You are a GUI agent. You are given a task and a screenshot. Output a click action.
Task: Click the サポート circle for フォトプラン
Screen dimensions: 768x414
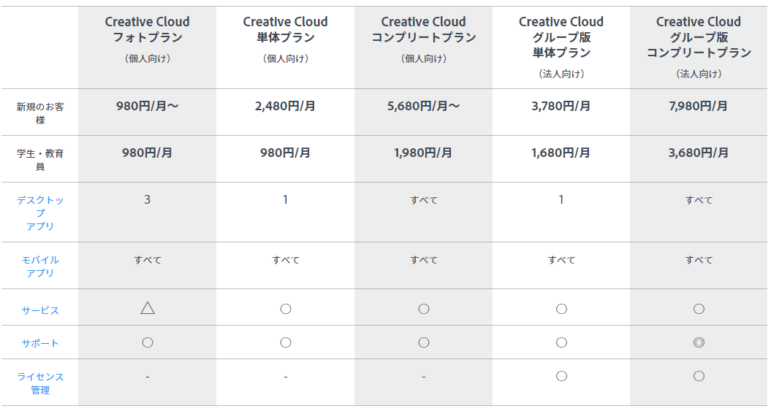(147, 342)
